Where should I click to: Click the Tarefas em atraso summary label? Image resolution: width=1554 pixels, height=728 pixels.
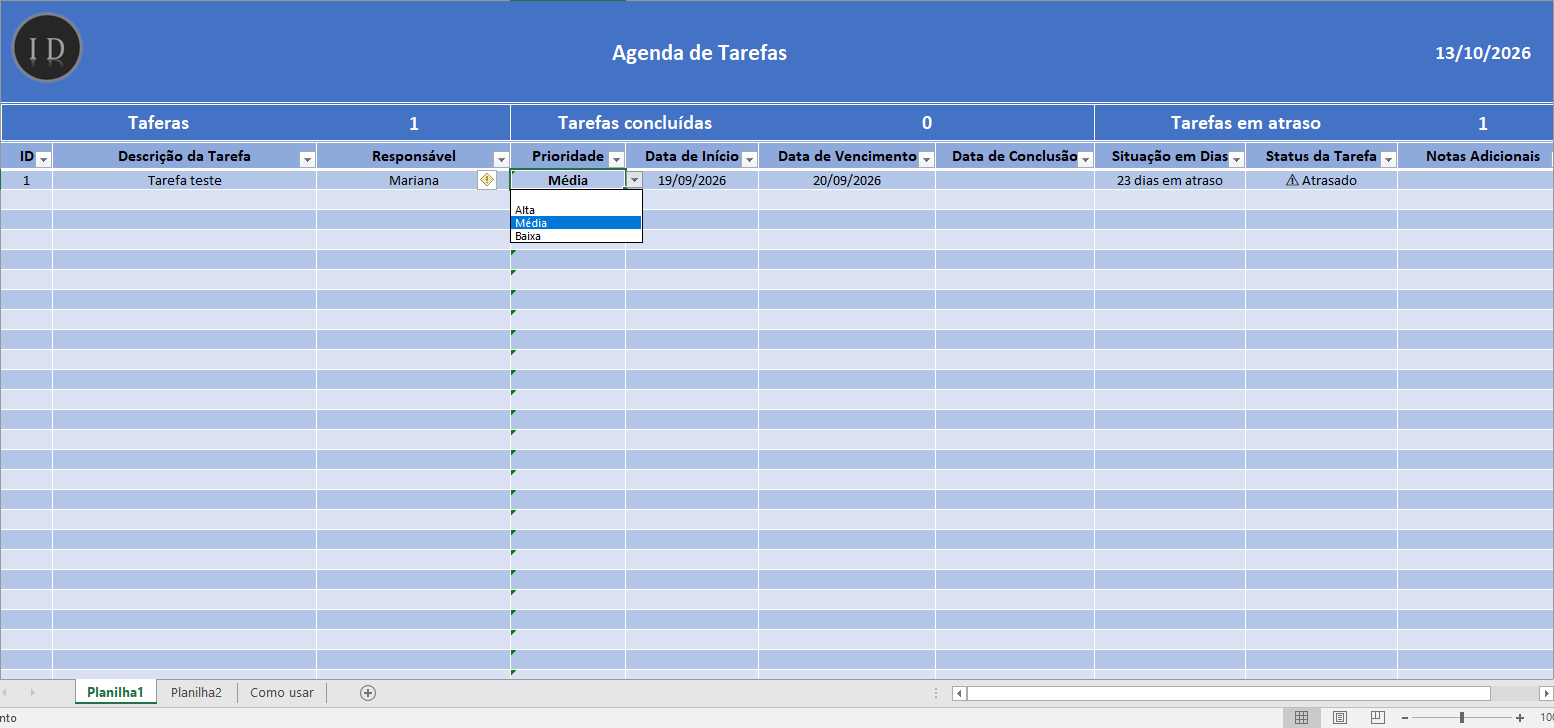pyautogui.click(x=1246, y=123)
